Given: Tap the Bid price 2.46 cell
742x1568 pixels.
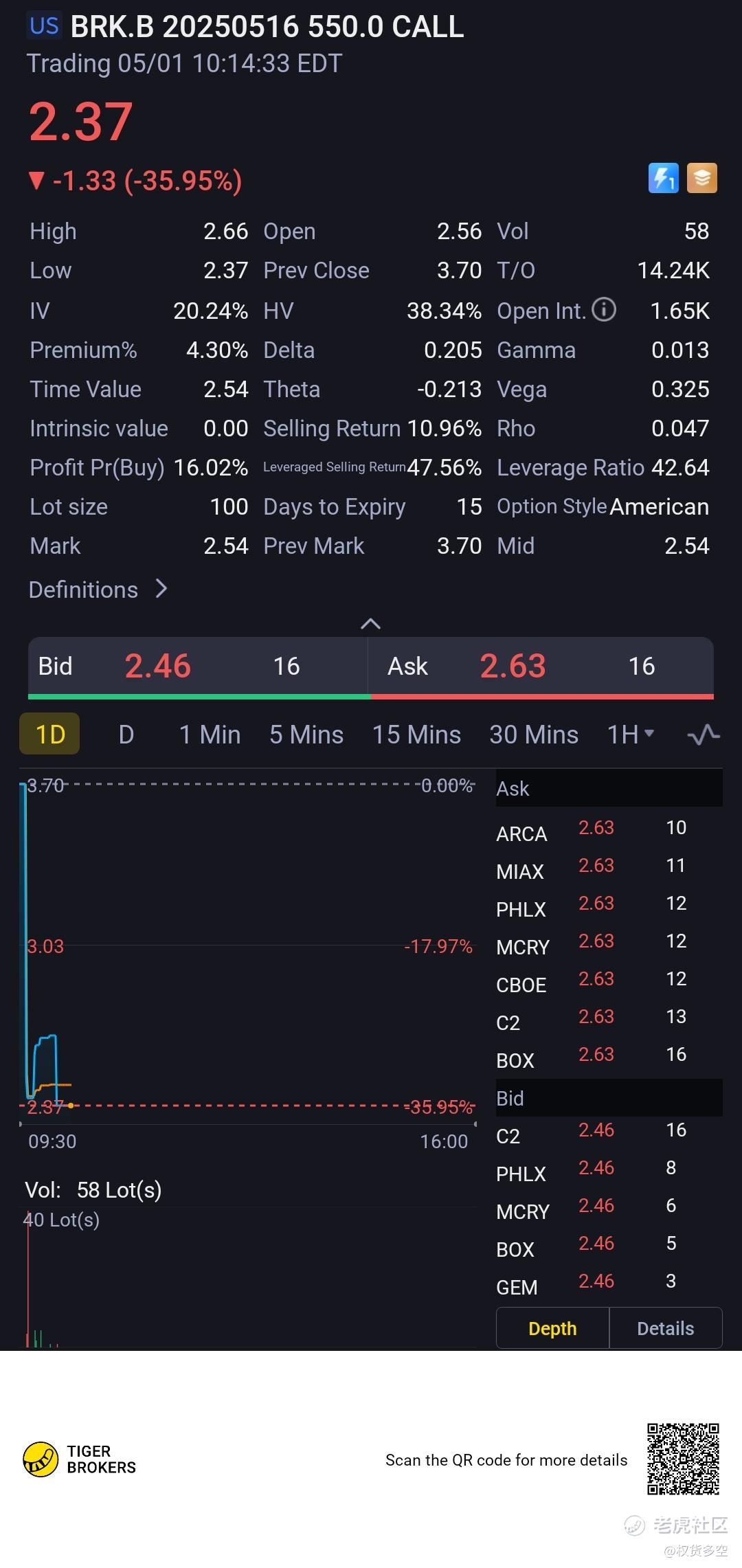Looking at the screenshot, I should (158, 666).
